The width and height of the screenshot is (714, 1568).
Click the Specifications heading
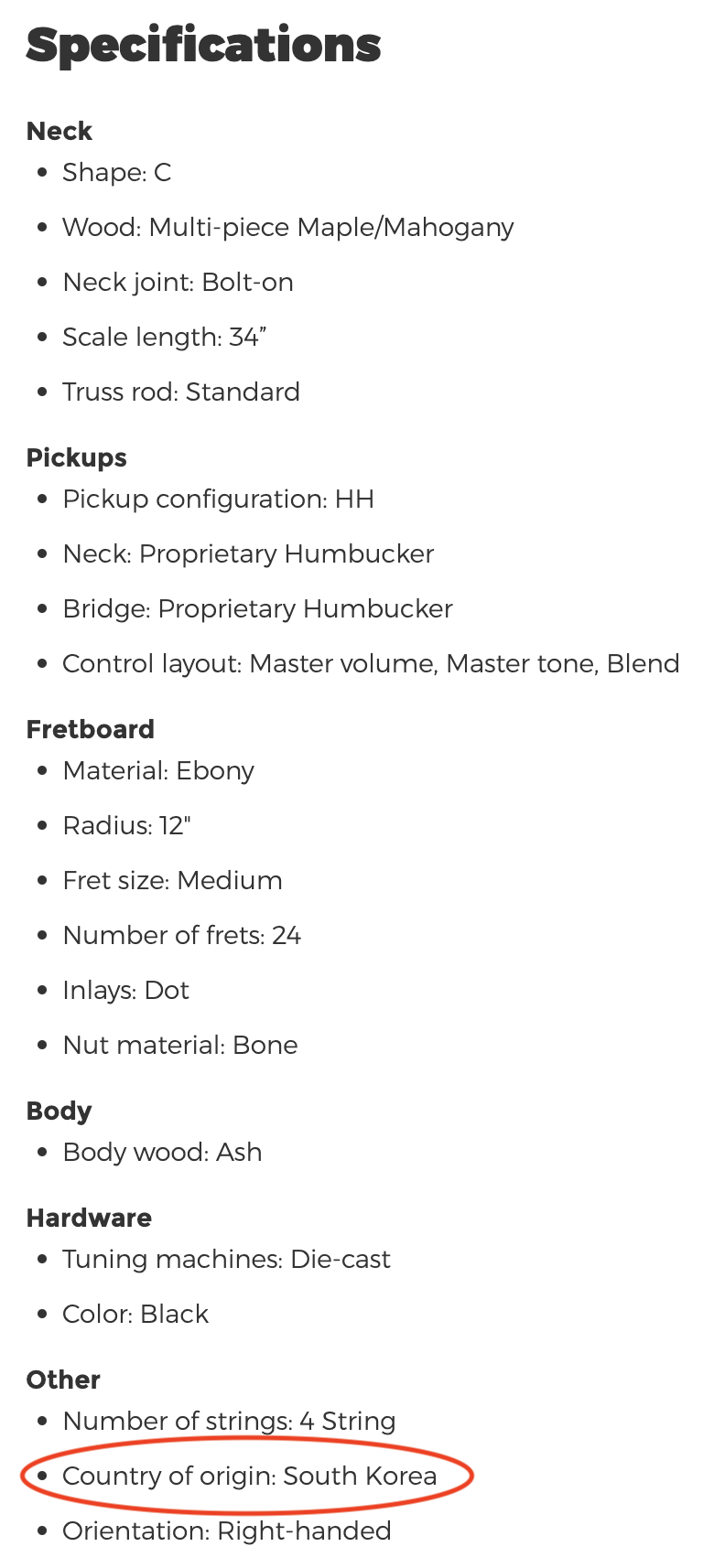(x=203, y=46)
